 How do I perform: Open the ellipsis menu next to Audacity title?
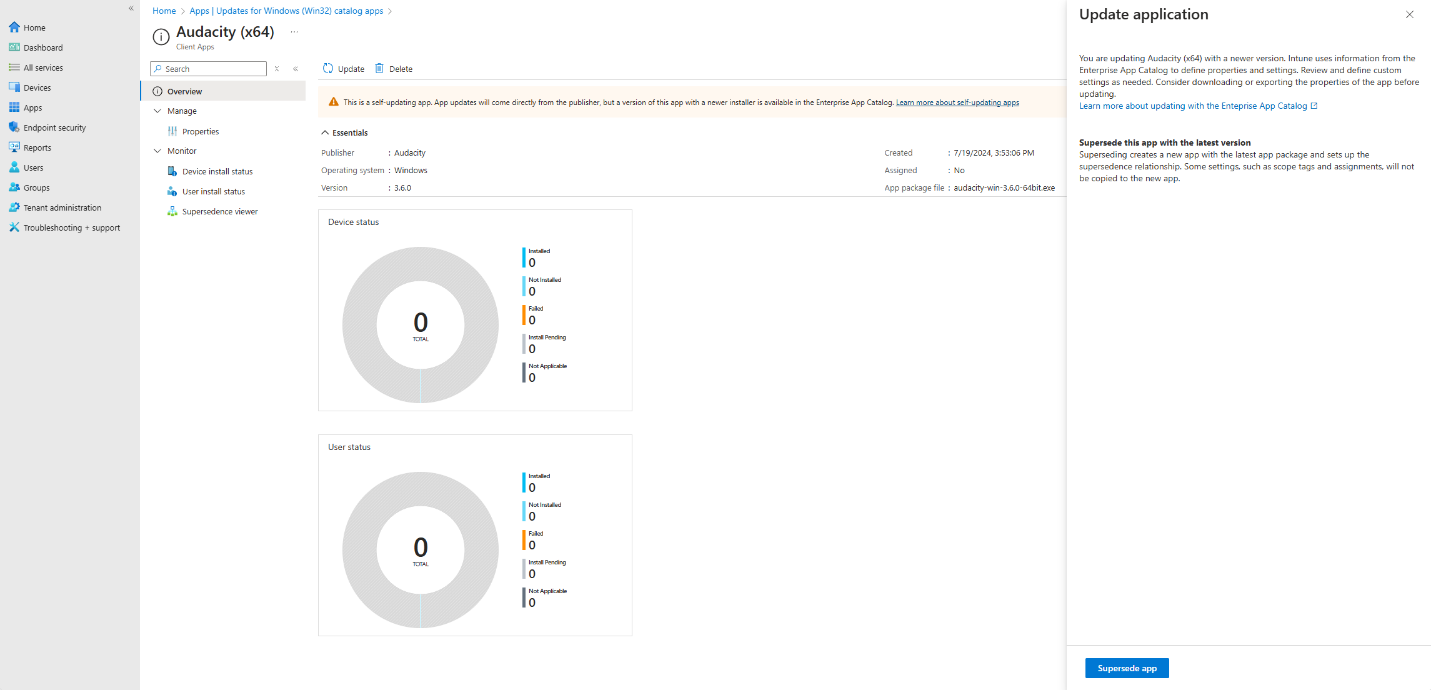point(294,32)
